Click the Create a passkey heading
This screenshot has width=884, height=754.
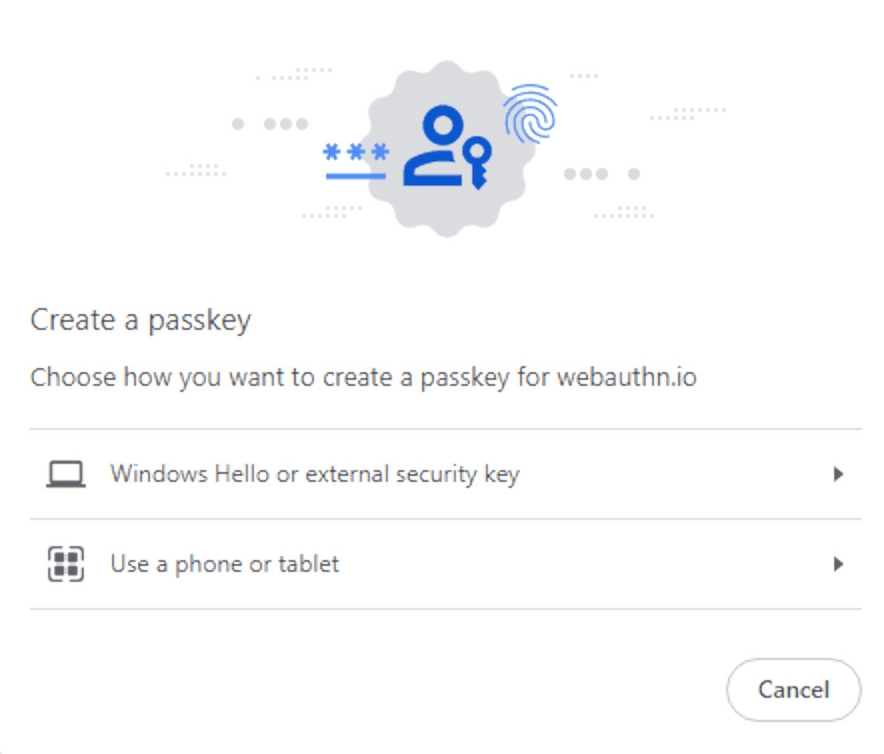tap(140, 321)
